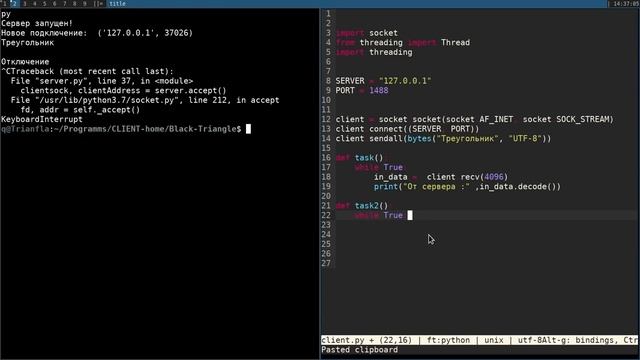Viewport: 640px width, 360px height.
Task: Click the '^CTraceback (most recent call last)' line
Action: point(87,71)
